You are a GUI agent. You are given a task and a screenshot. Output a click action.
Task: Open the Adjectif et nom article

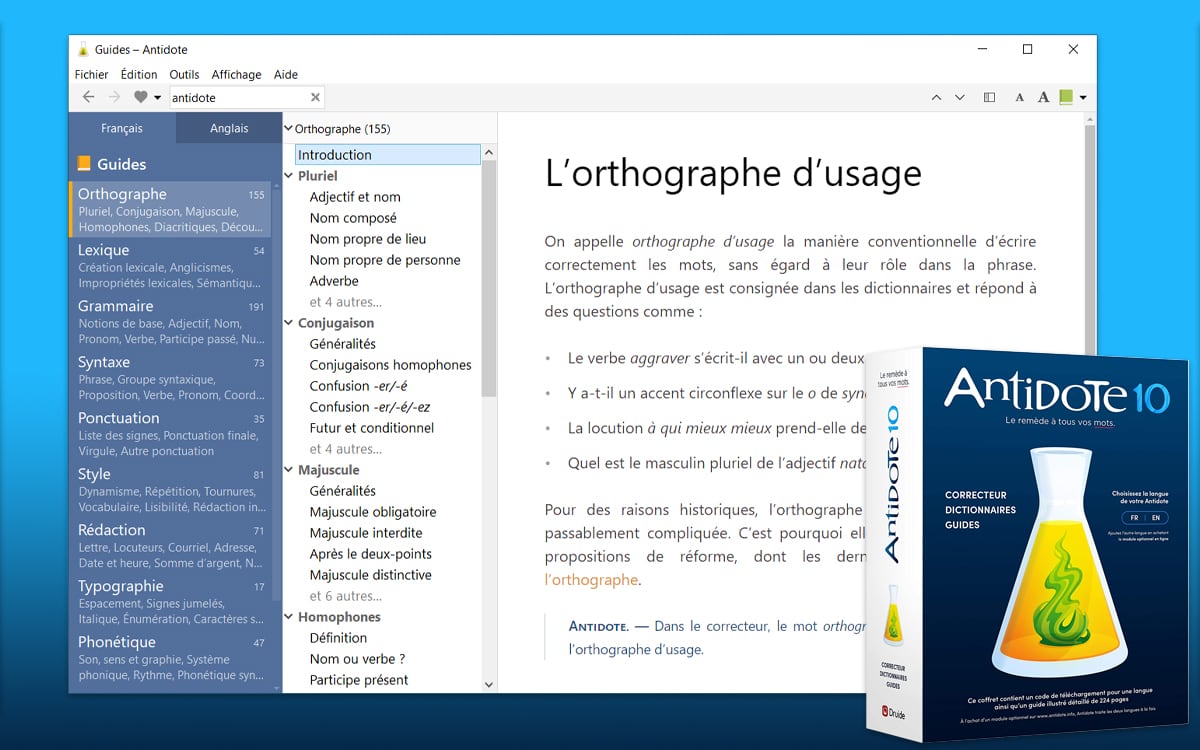point(355,197)
